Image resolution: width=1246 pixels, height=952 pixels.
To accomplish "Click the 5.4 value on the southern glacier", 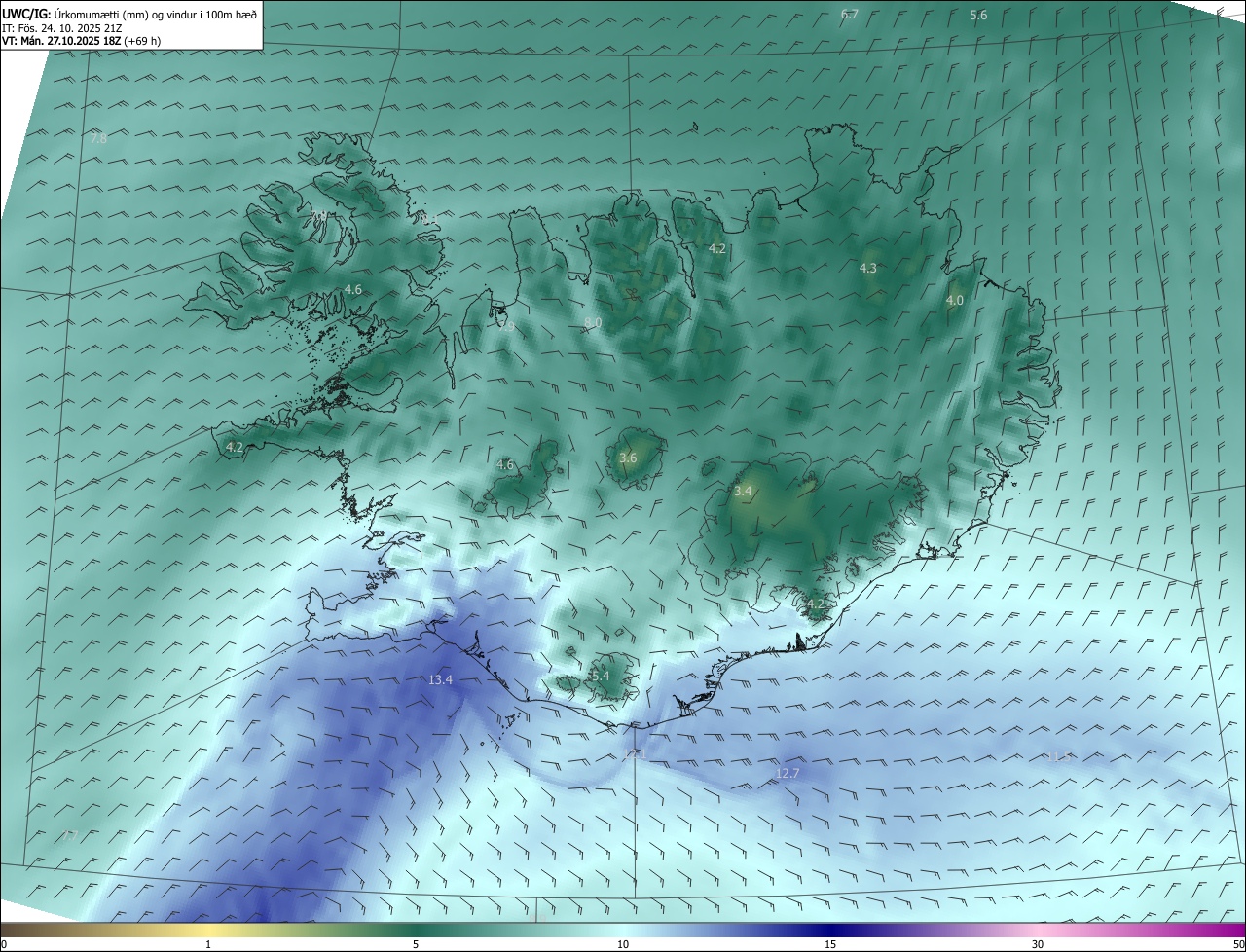I will pyautogui.click(x=600, y=676).
